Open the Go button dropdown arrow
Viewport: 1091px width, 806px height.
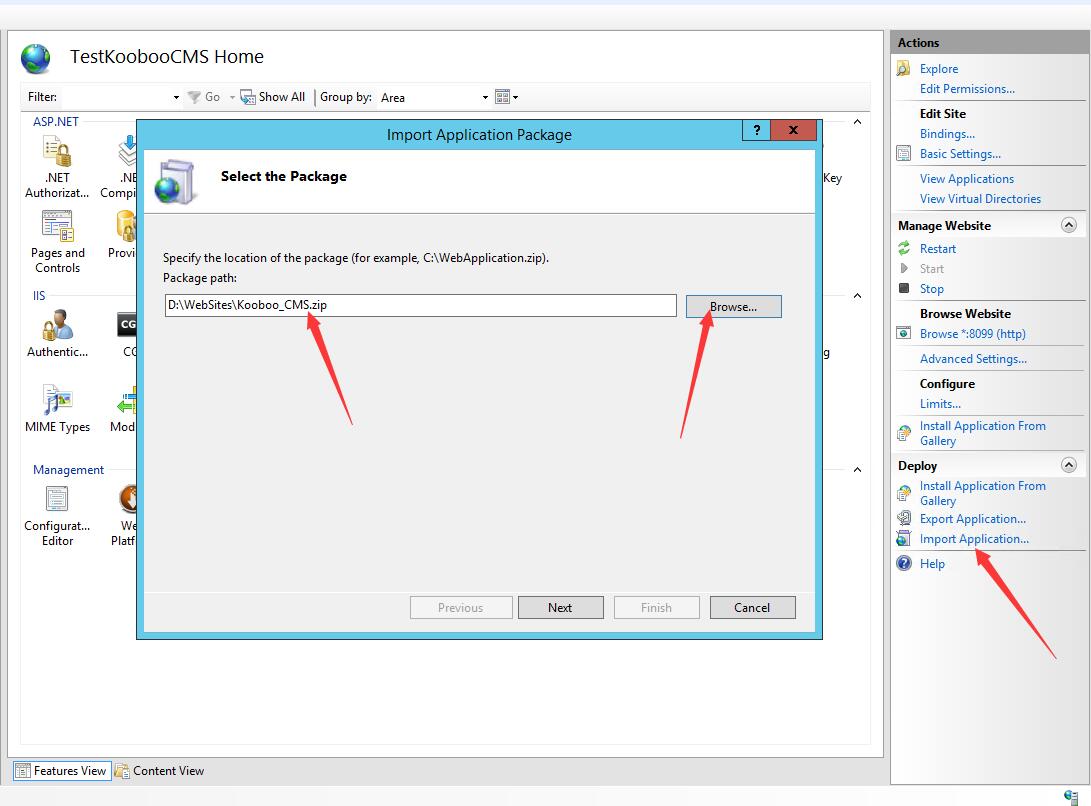point(232,97)
